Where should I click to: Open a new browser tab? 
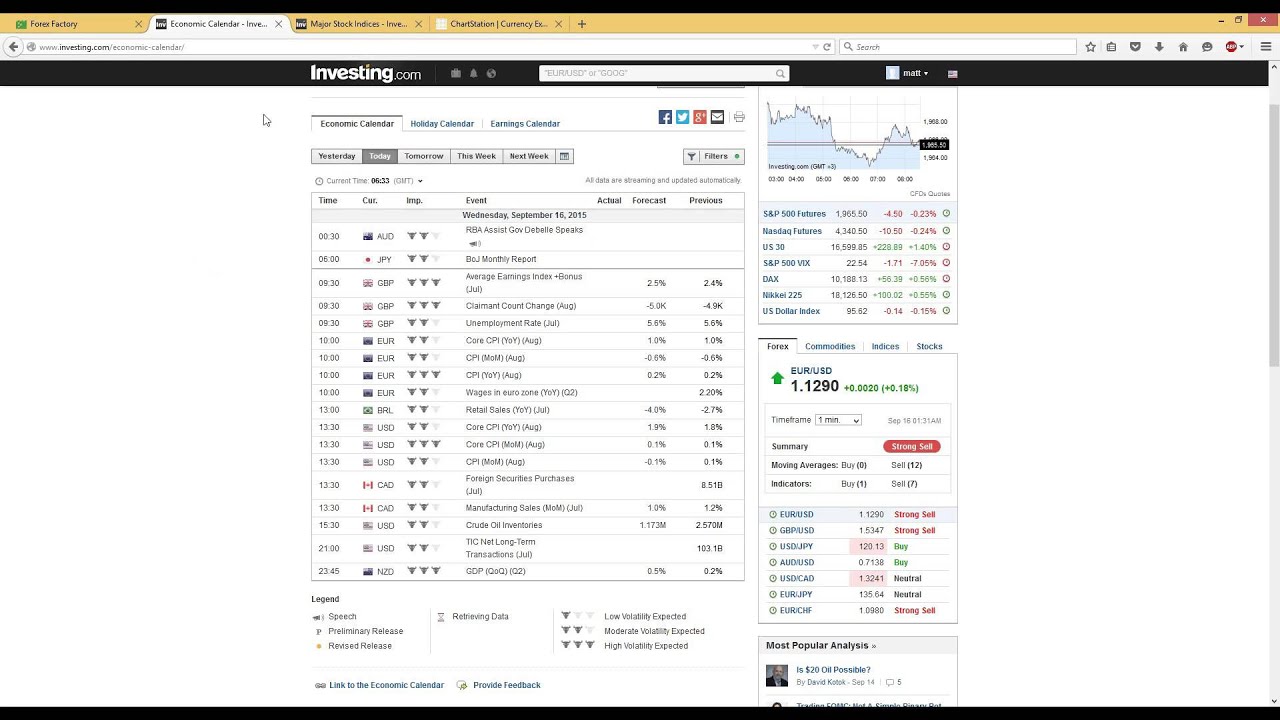(582, 24)
